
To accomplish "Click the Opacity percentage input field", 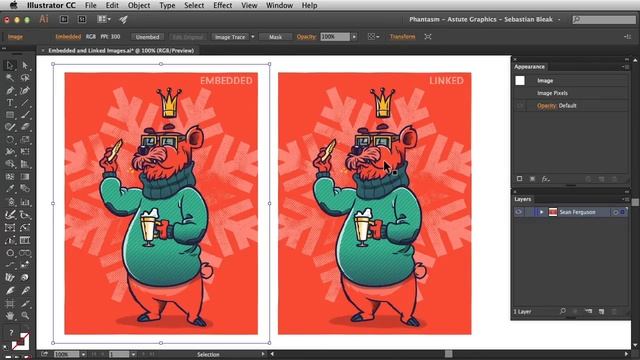I will pos(335,37).
